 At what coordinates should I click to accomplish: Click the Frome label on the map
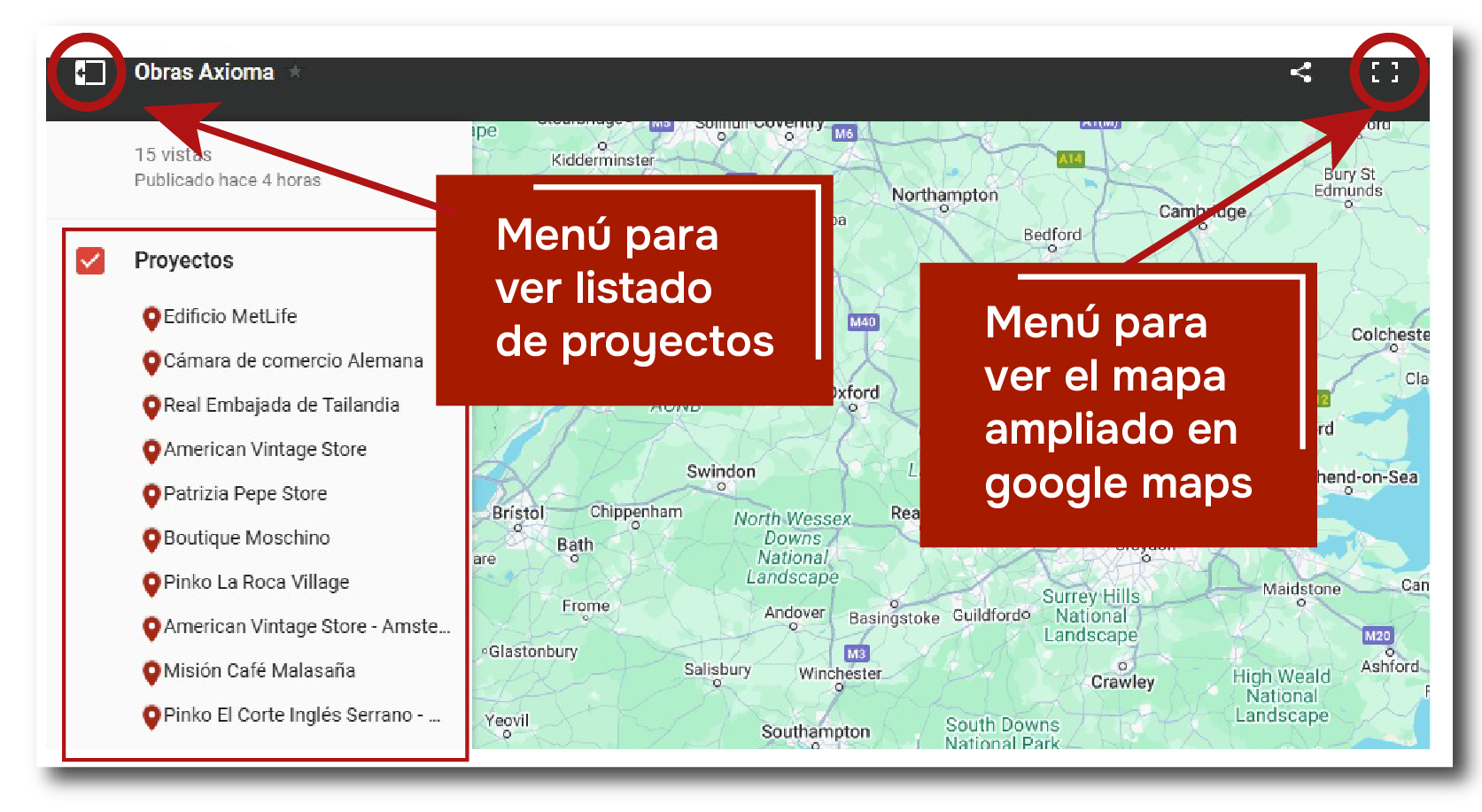[586, 606]
